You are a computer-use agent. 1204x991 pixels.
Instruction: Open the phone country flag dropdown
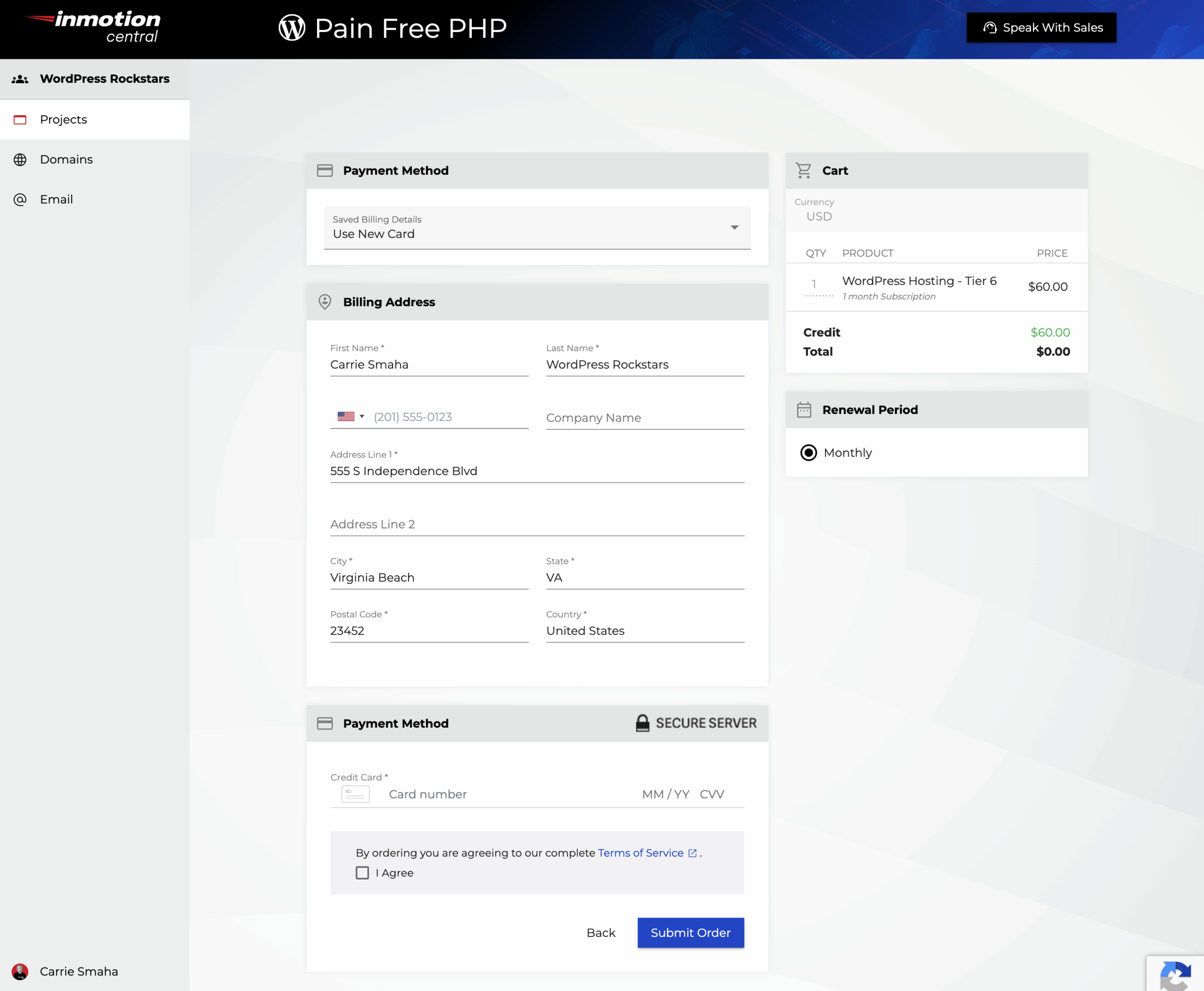click(350, 416)
